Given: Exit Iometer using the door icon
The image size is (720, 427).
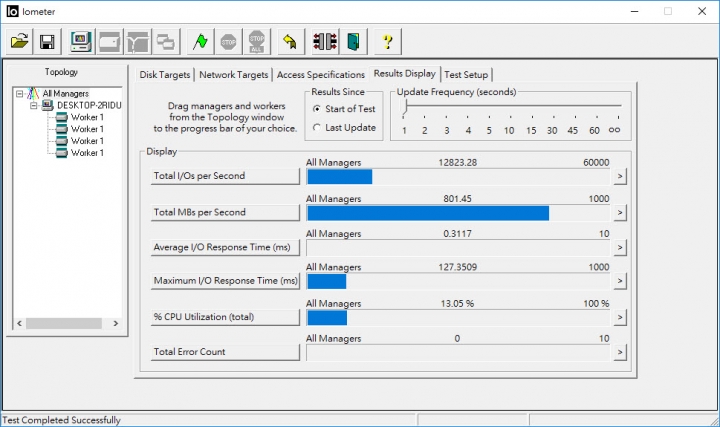Looking at the screenshot, I should click(353, 42).
